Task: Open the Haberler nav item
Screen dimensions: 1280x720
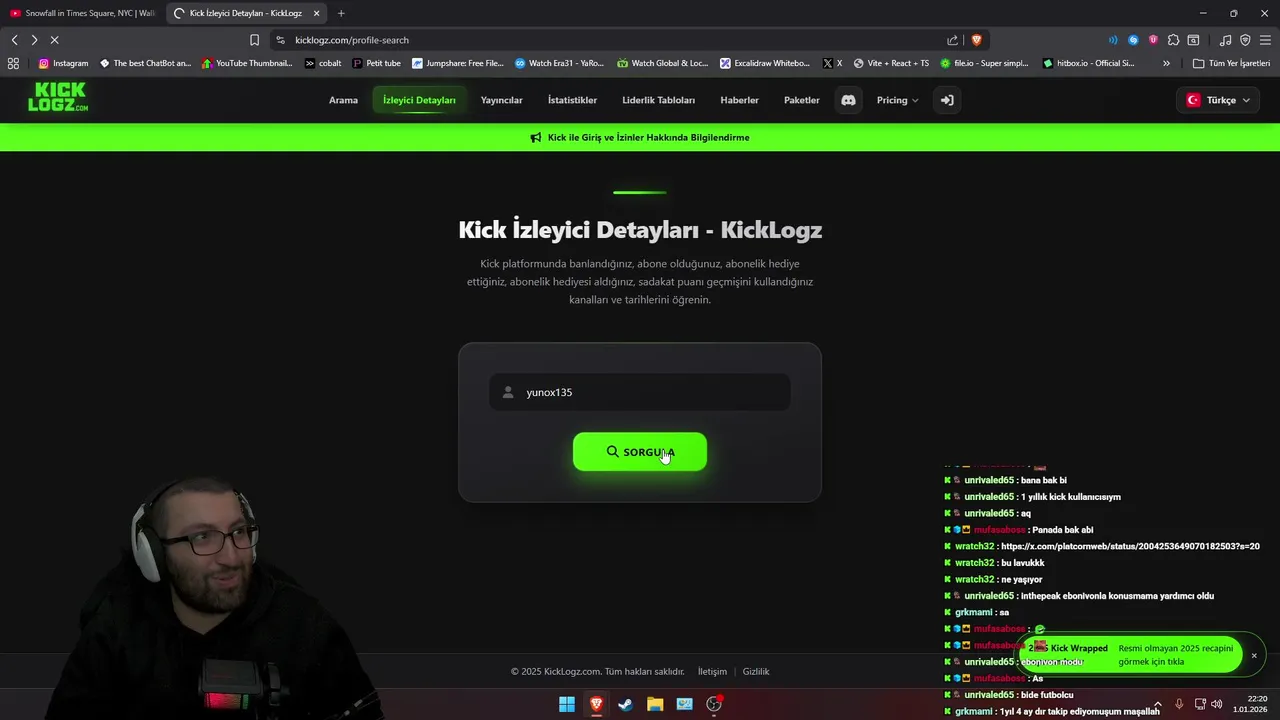Action: (739, 100)
